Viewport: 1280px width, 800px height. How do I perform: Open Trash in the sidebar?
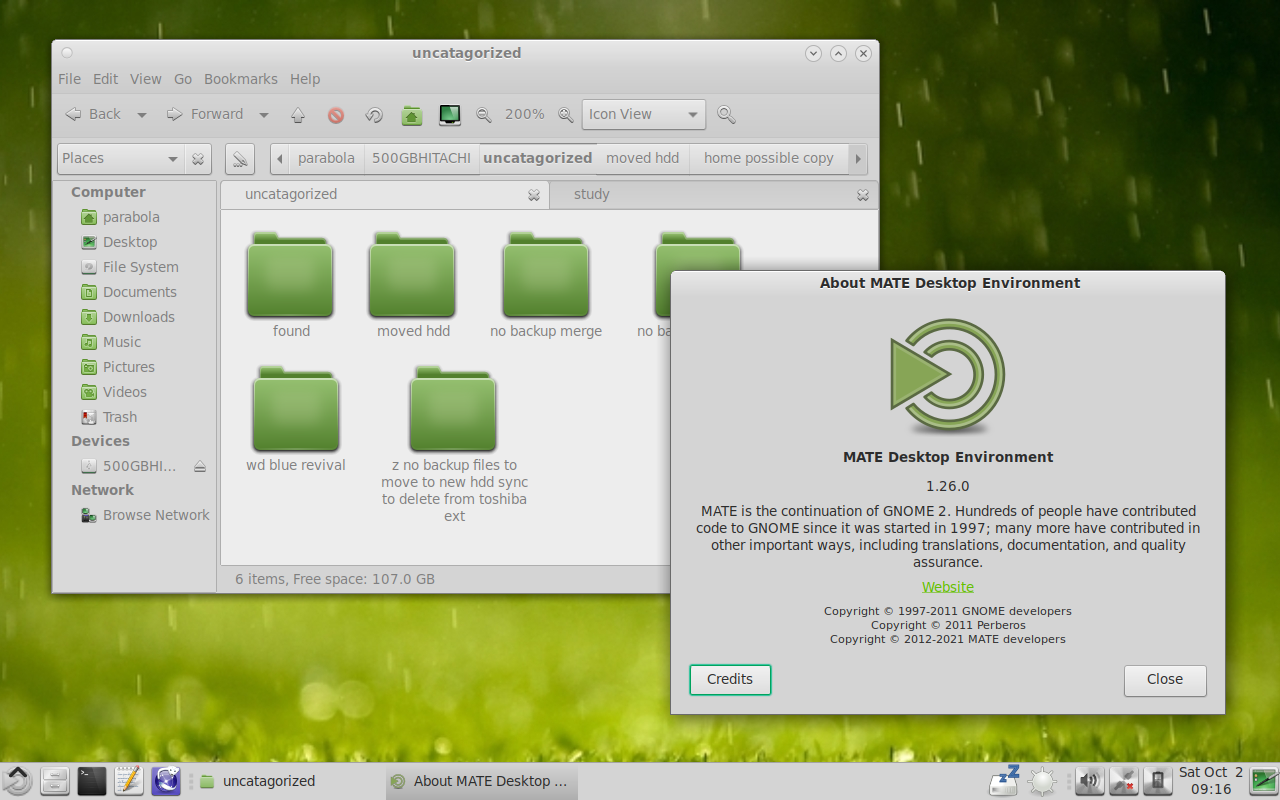[x=120, y=417]
